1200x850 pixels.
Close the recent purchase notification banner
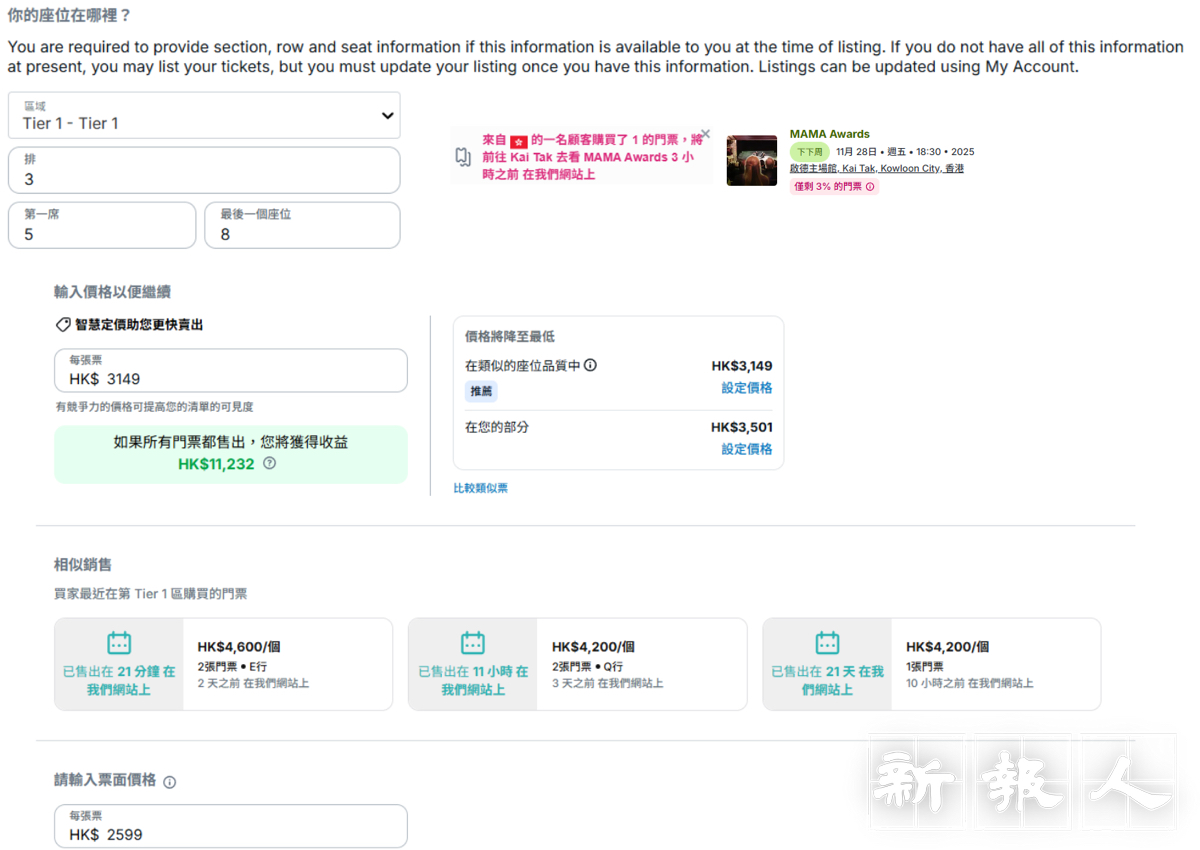pos(705,134)
